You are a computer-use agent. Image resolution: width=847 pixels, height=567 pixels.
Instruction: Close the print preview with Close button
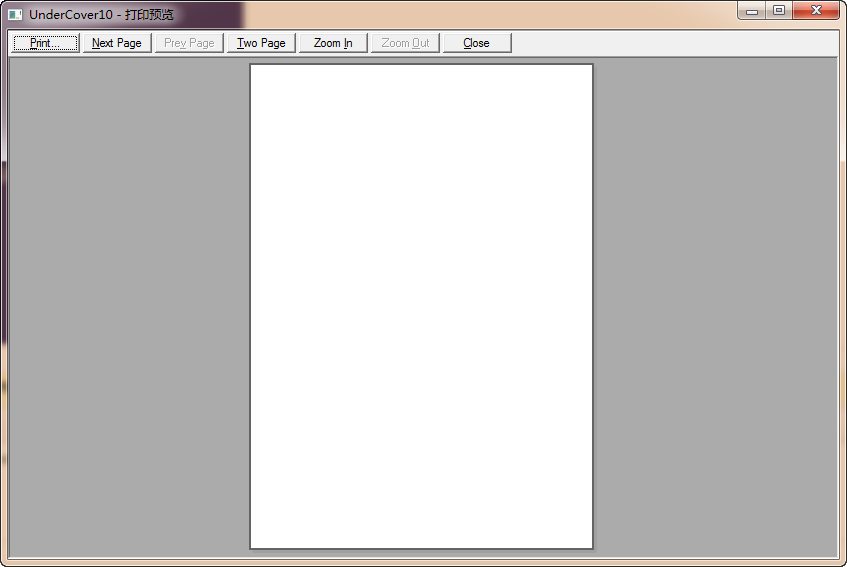pyautogui.click(x=476, y=43)
